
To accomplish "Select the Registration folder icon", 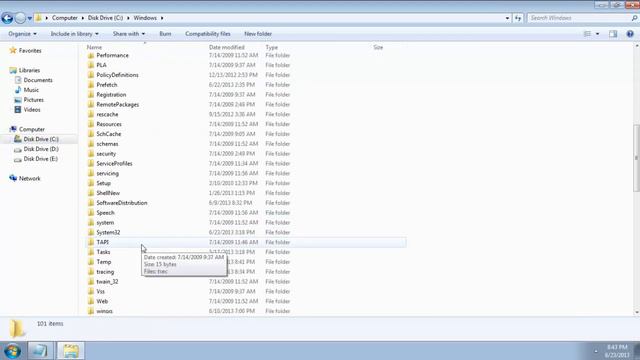I will tap(91, 94).
